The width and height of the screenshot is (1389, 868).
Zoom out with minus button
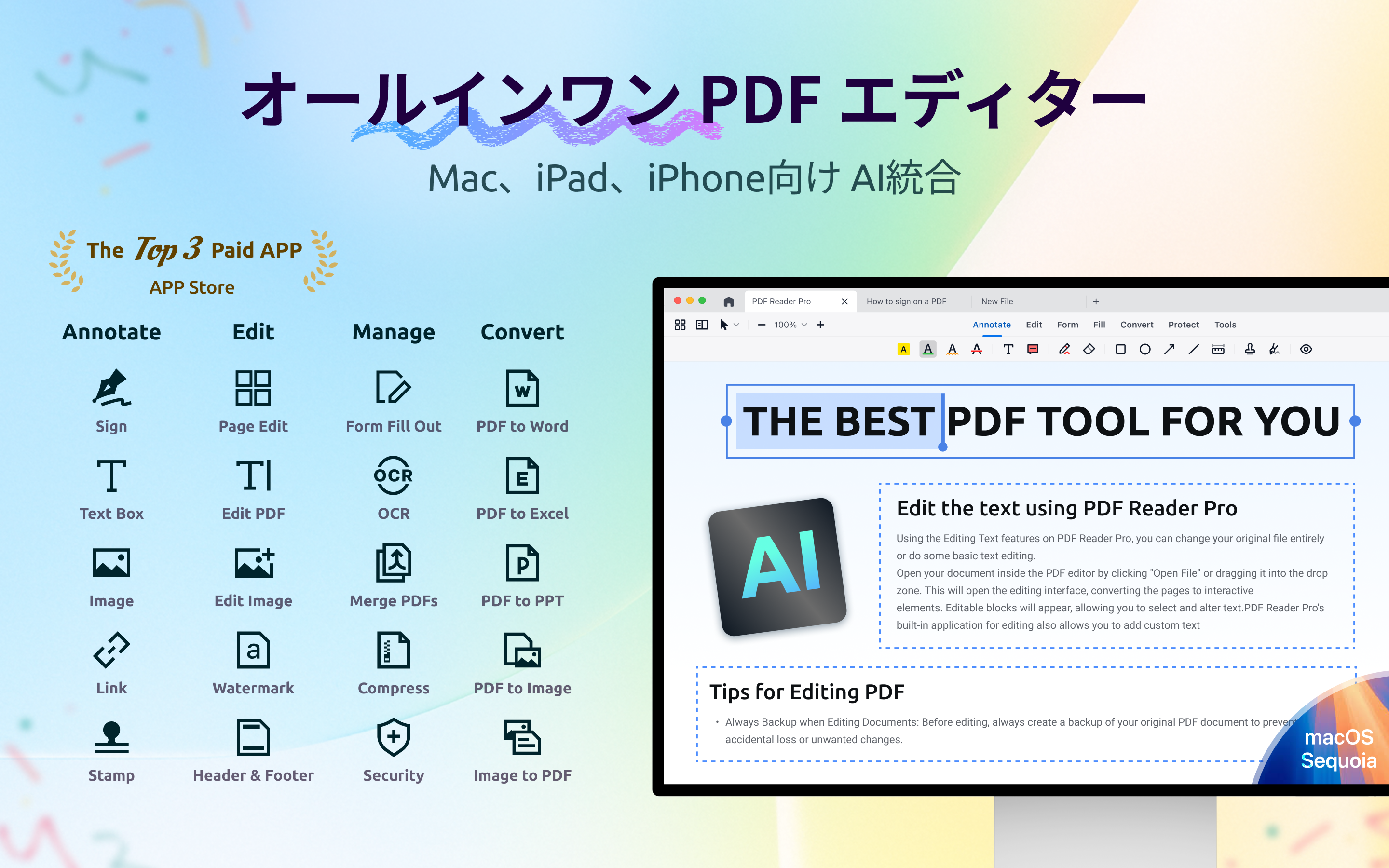(761, 325)
